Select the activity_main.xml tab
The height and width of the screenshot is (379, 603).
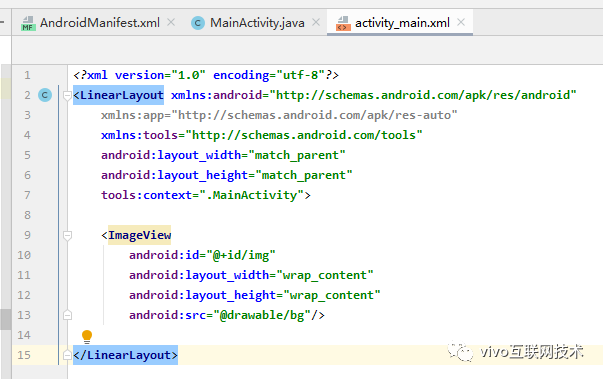[402, 23]
